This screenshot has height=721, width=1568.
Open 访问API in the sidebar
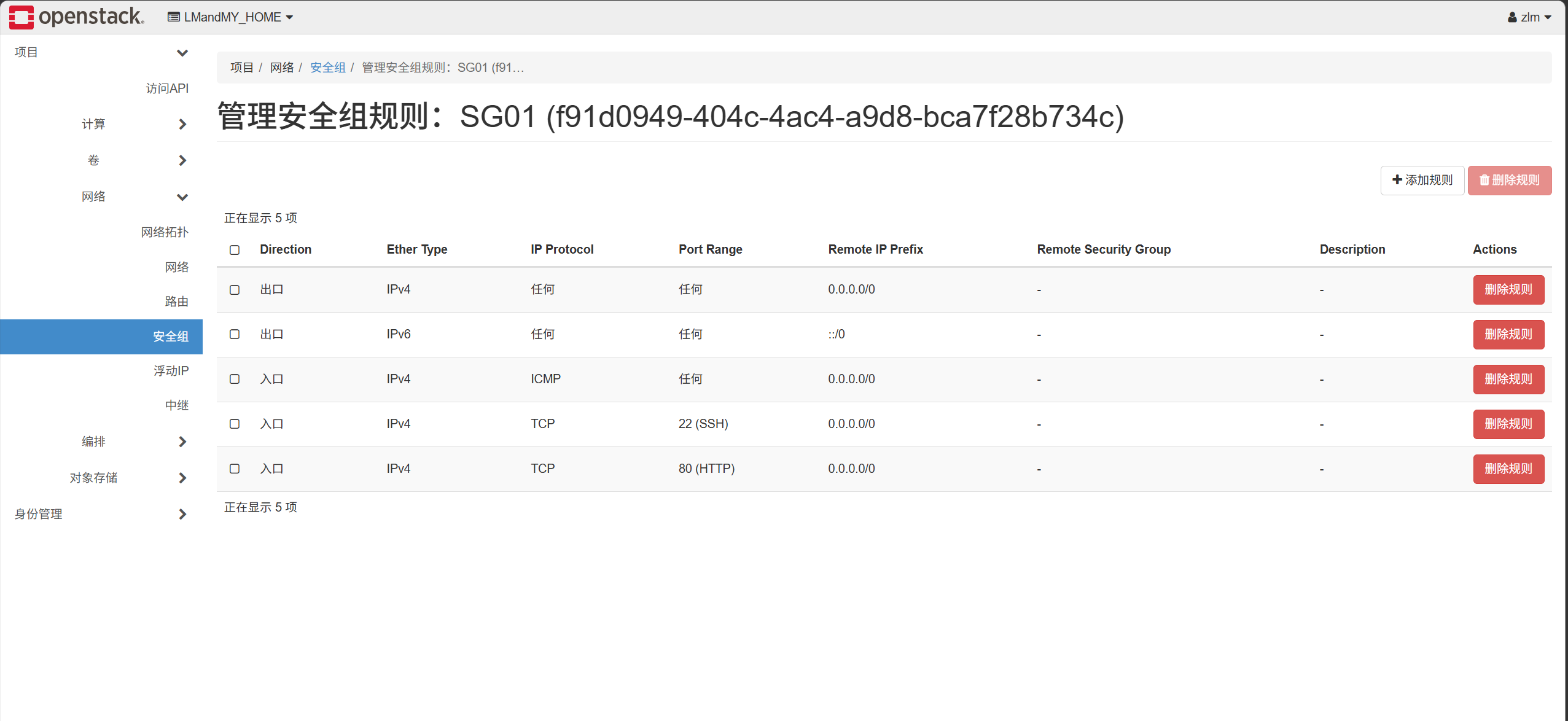pyautogui.click(x=167, y=88)
